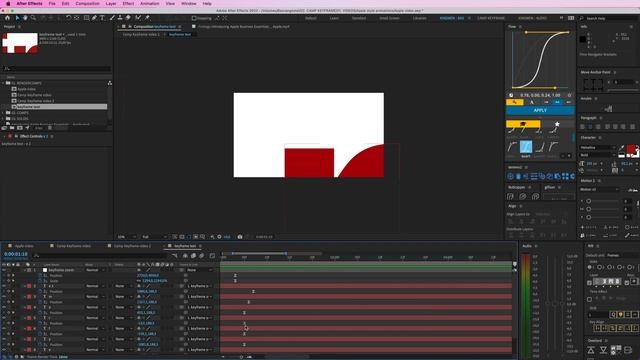Open the Footage viewer tab
Viewport: 640px width, 360px height.
click(x=244, y=27)
